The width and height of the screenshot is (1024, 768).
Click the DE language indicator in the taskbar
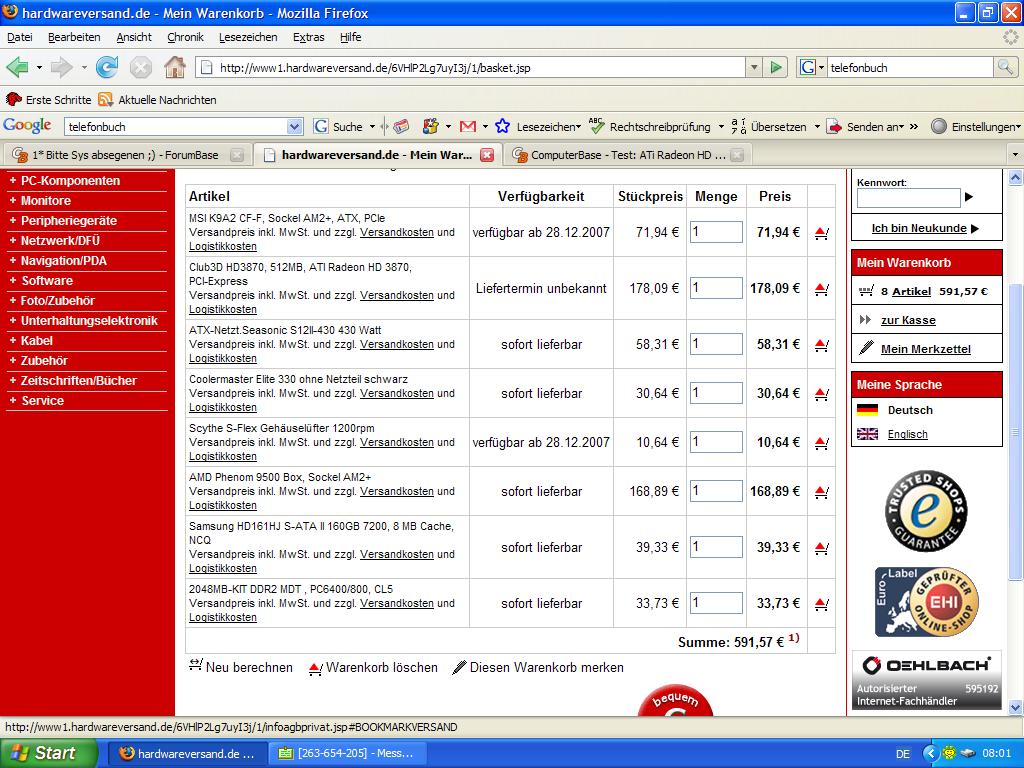click(x=903, y=754)
